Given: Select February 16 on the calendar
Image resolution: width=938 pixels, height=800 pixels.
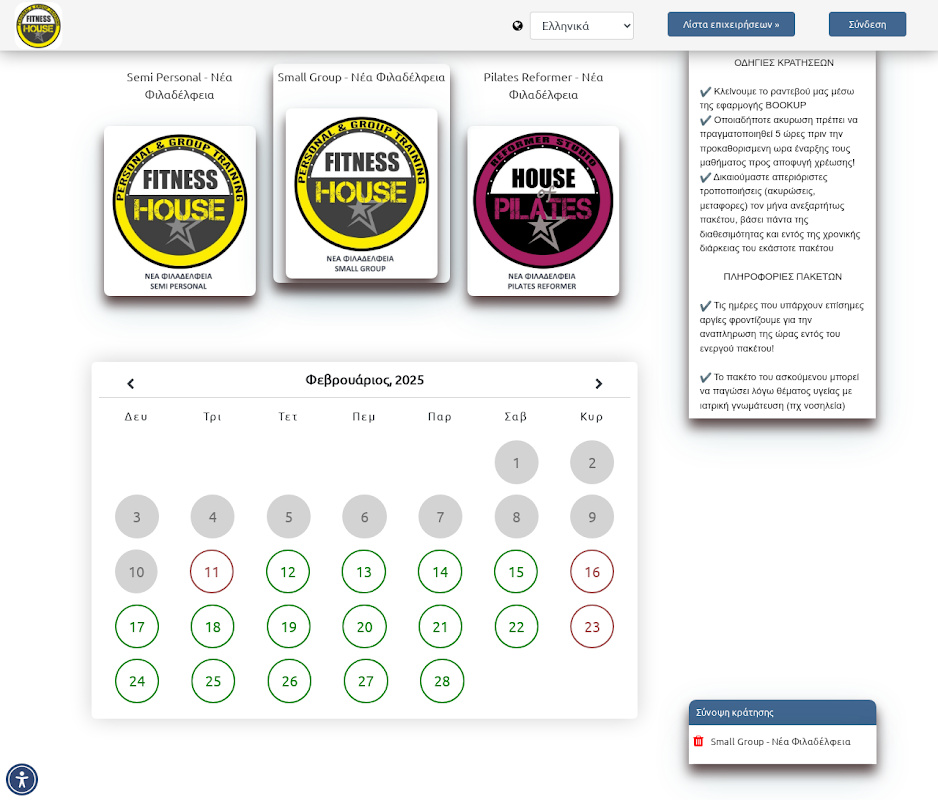Looking at the screenshot, I should pyautogui.click(x=592, y=571).
